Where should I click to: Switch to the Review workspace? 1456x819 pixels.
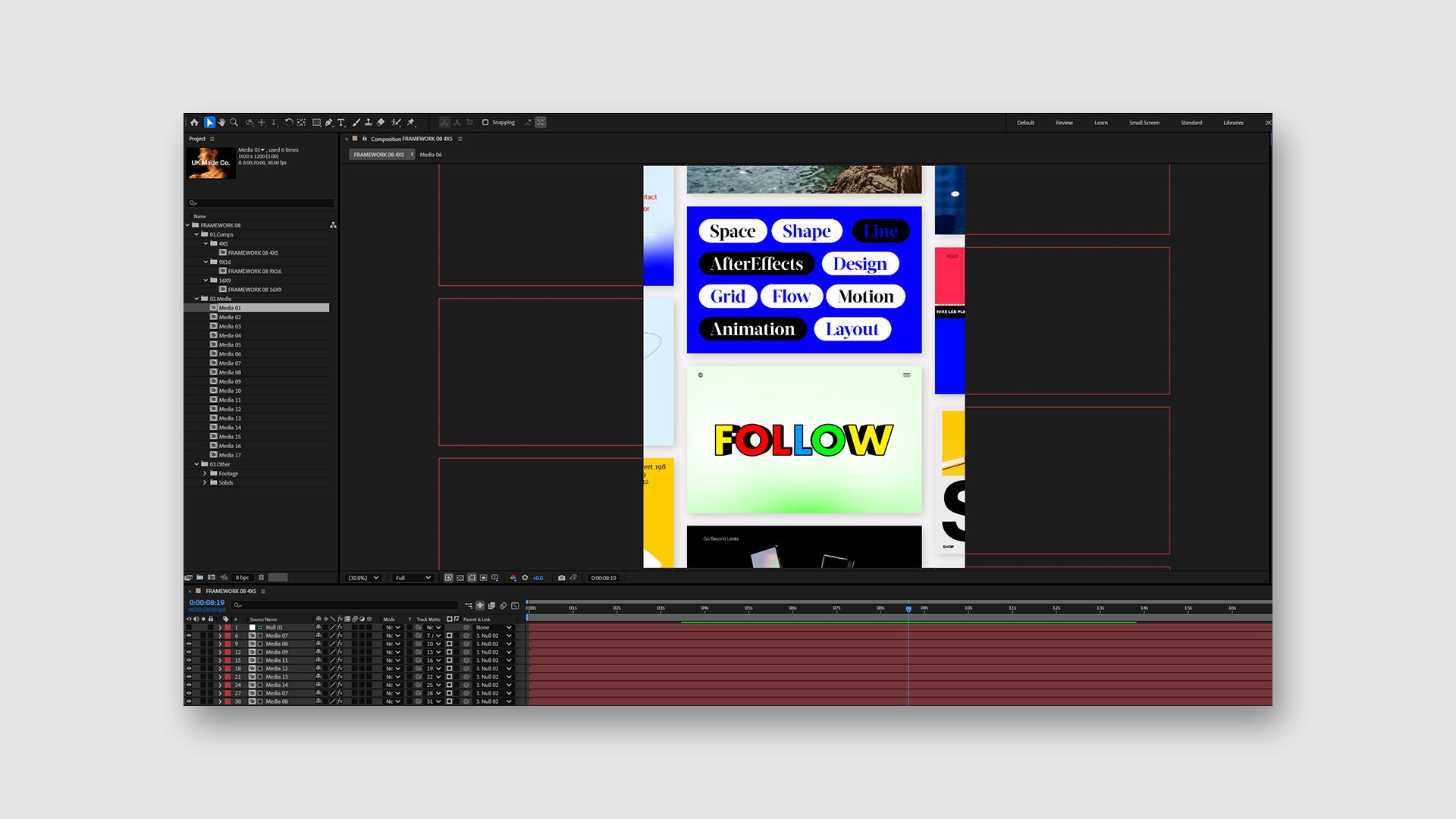point(1064,123)
